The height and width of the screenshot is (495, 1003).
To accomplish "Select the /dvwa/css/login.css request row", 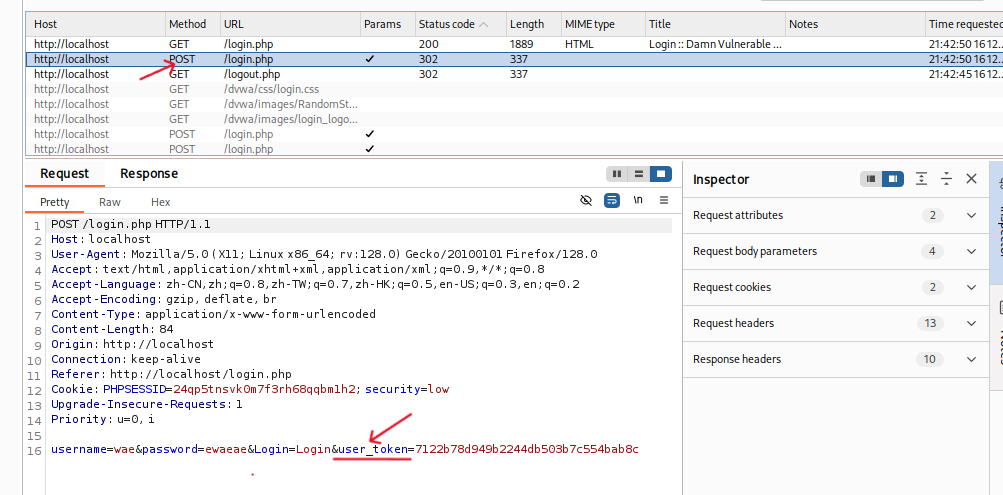I will (514, 89).
